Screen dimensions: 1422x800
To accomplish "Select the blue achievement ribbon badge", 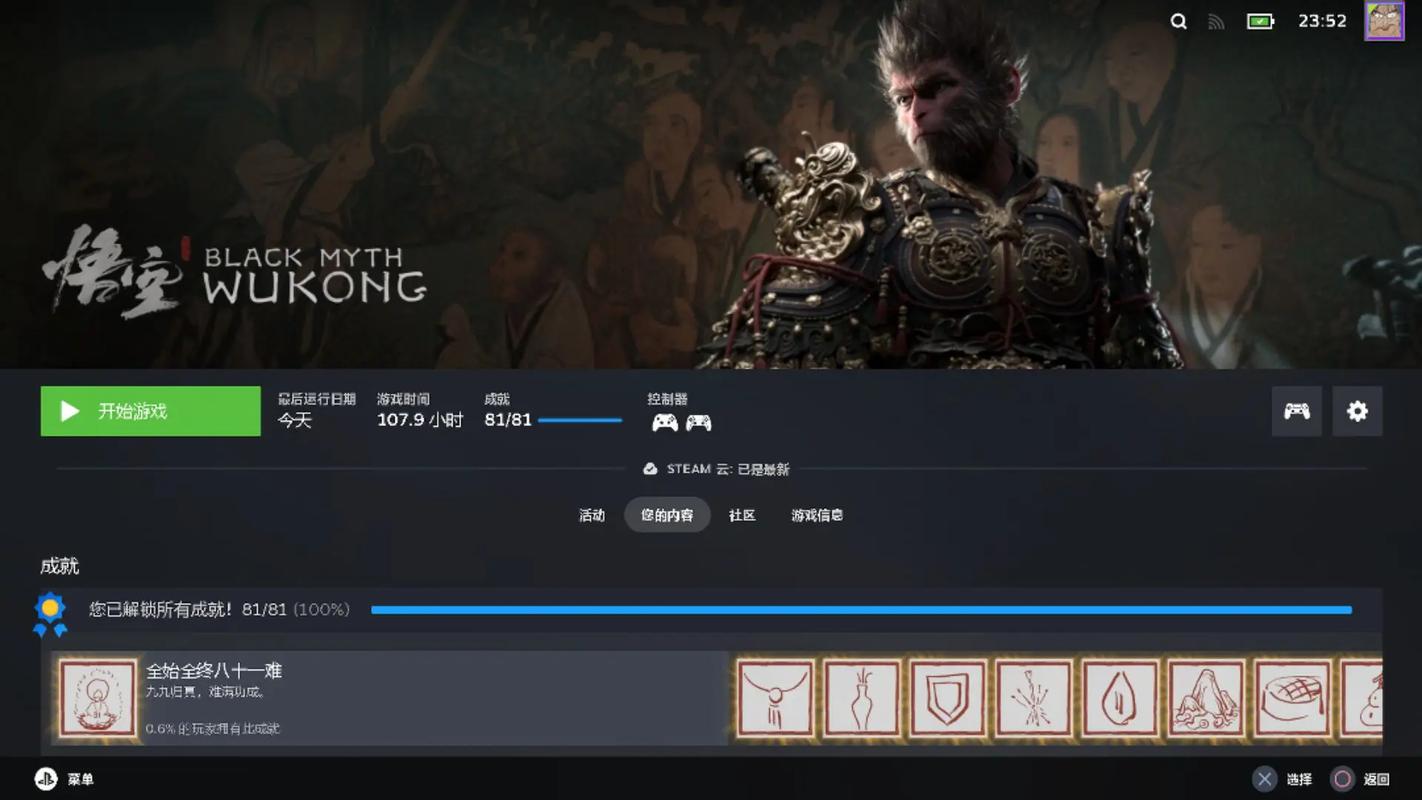I will [49, 614].
